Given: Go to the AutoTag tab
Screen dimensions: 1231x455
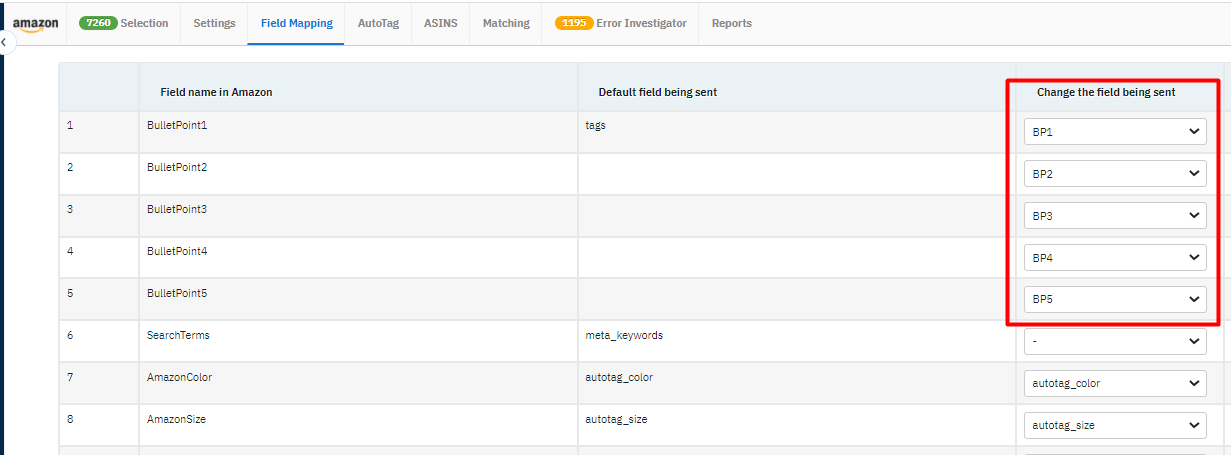Looking at the screenshot, I should [378, 23].
